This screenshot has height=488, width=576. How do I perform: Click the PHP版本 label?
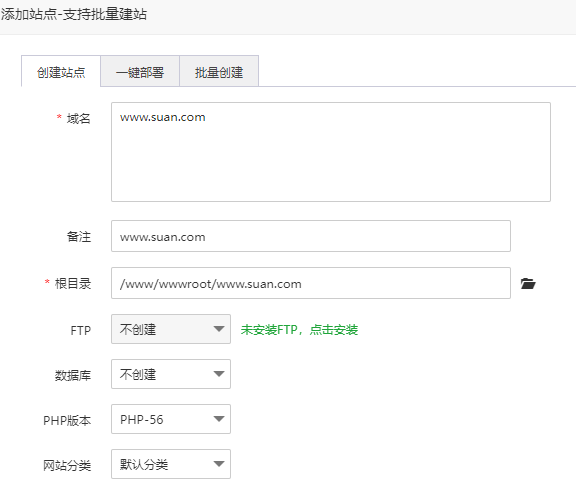tap(67, 420)
